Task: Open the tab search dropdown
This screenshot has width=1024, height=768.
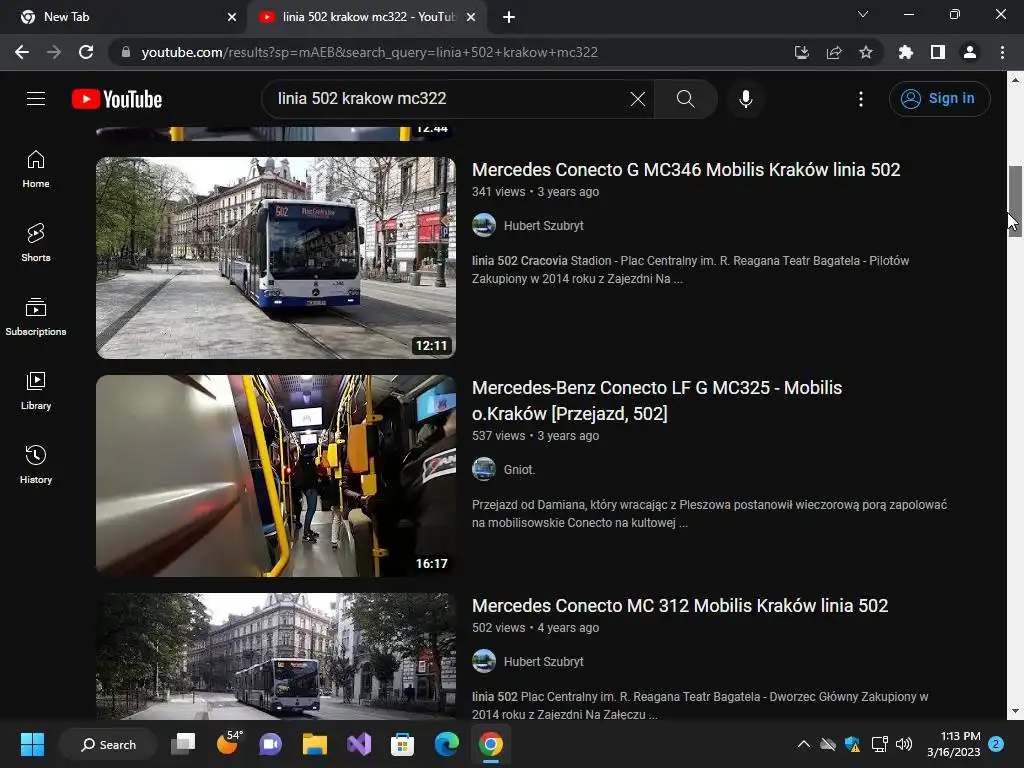Action: 863,14
